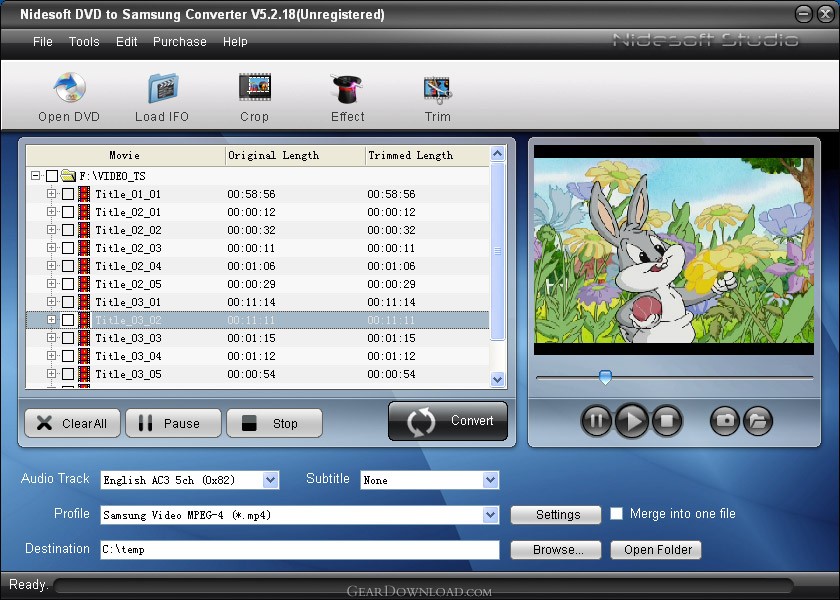Click the Pause conversion button

173,423
